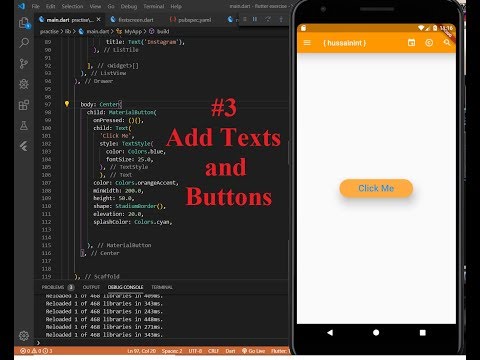Expand the practise breadcrumb segment
480x360 pixels.
49,31
